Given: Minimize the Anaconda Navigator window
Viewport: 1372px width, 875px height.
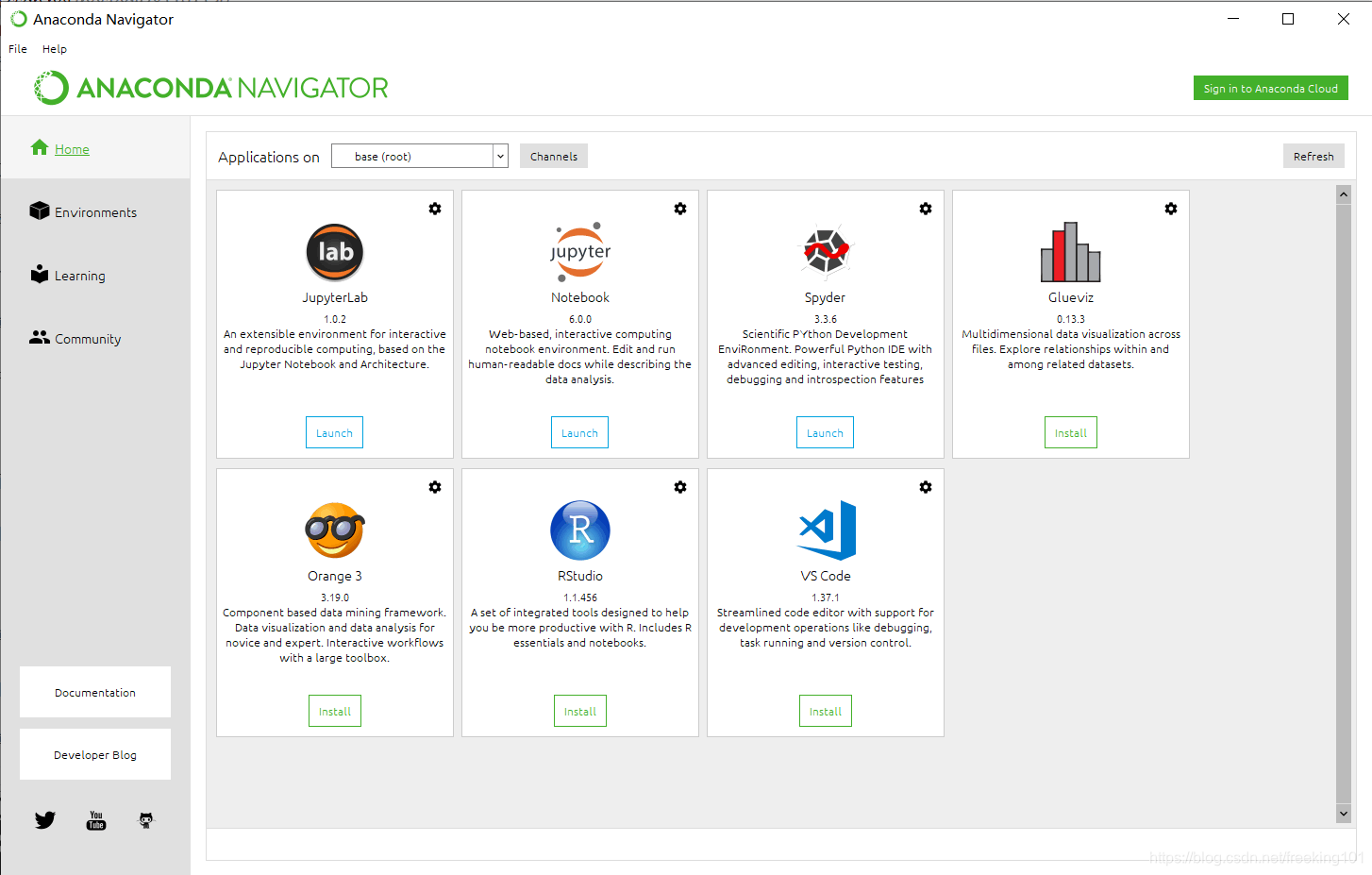Looking at the screenshot, I should click(x=1233, y=19).
